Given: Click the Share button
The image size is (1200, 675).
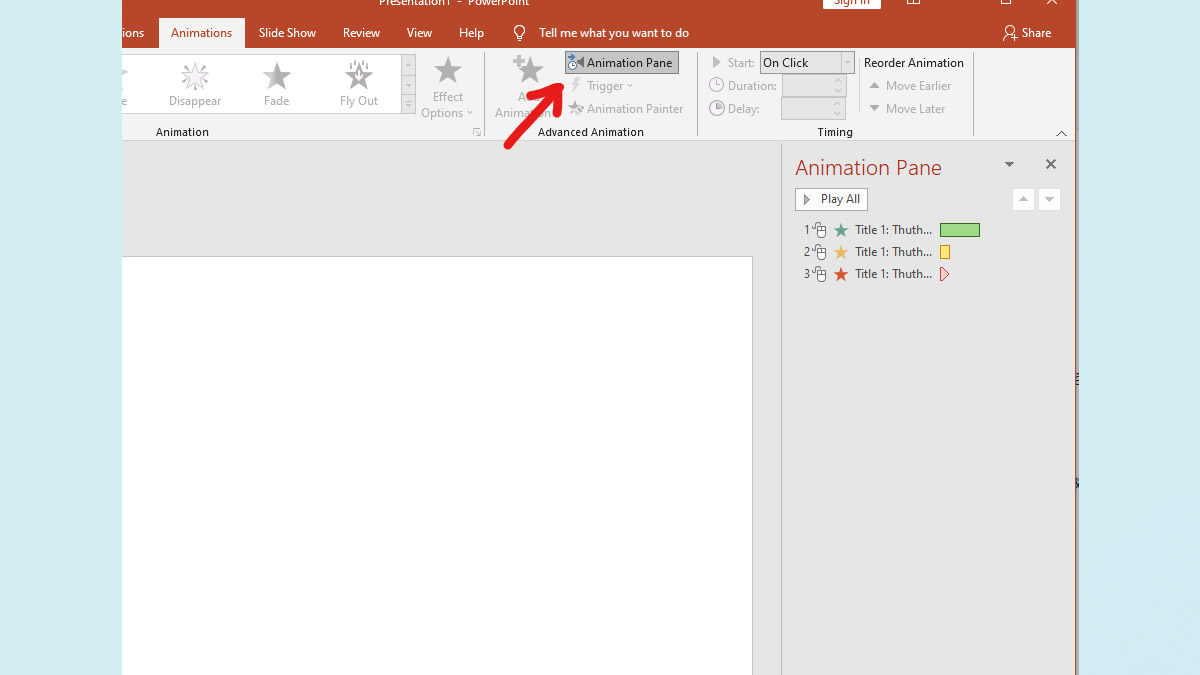Looking at the screenshot, I should pyautogui.click(x=1027, y=32).
